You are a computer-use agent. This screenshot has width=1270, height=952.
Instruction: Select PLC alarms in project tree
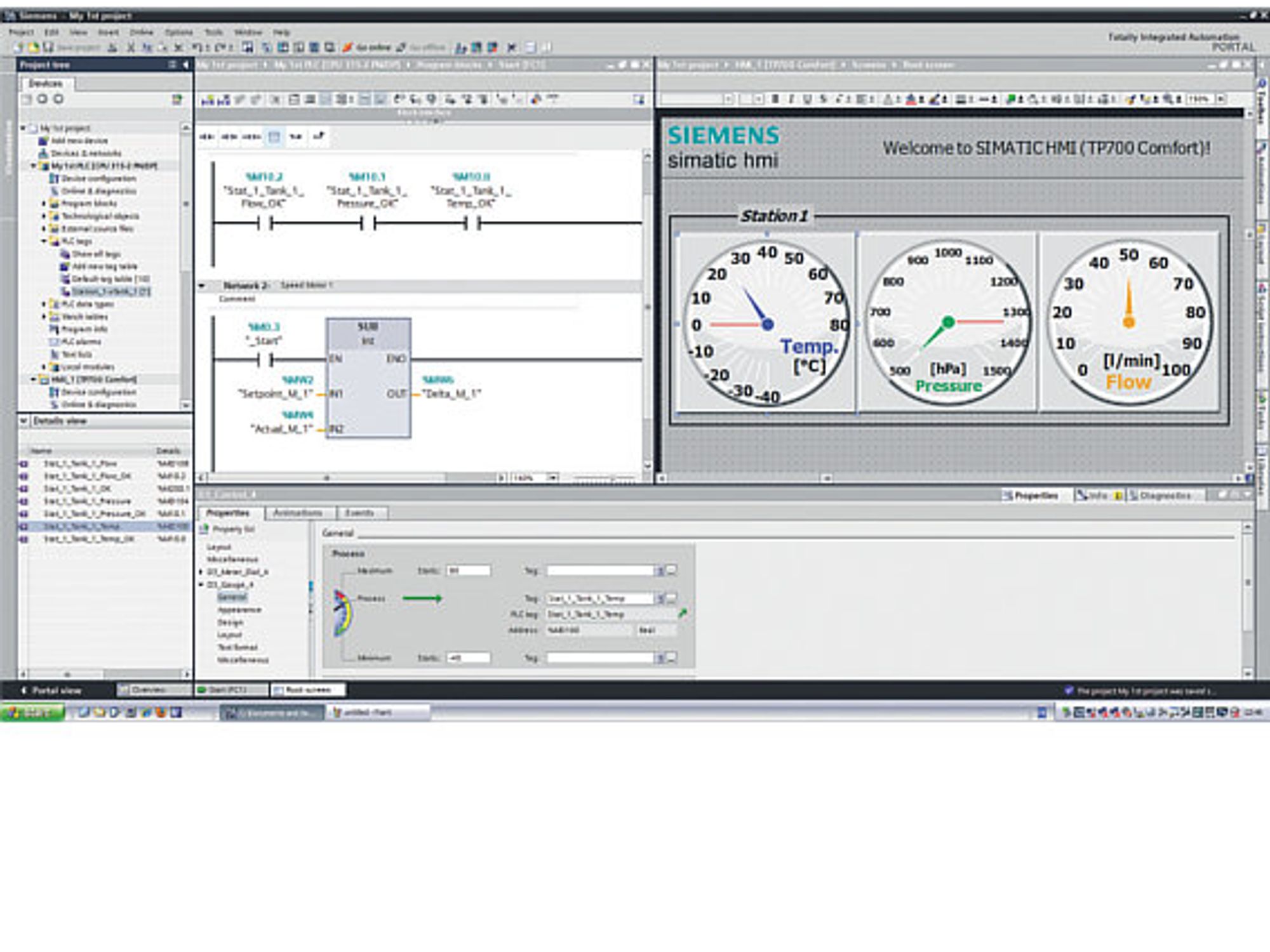[76, 341]
